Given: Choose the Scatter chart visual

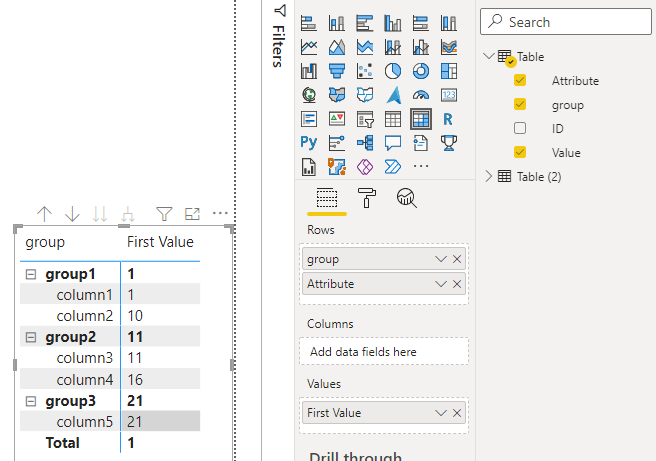Looking at the screenshot, I should coord(365,71).
